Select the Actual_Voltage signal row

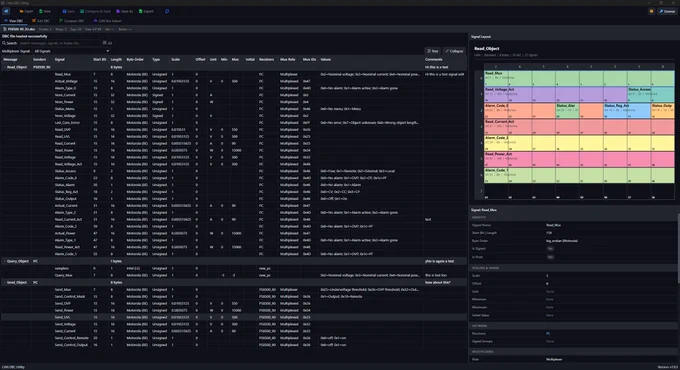point(233,81)
